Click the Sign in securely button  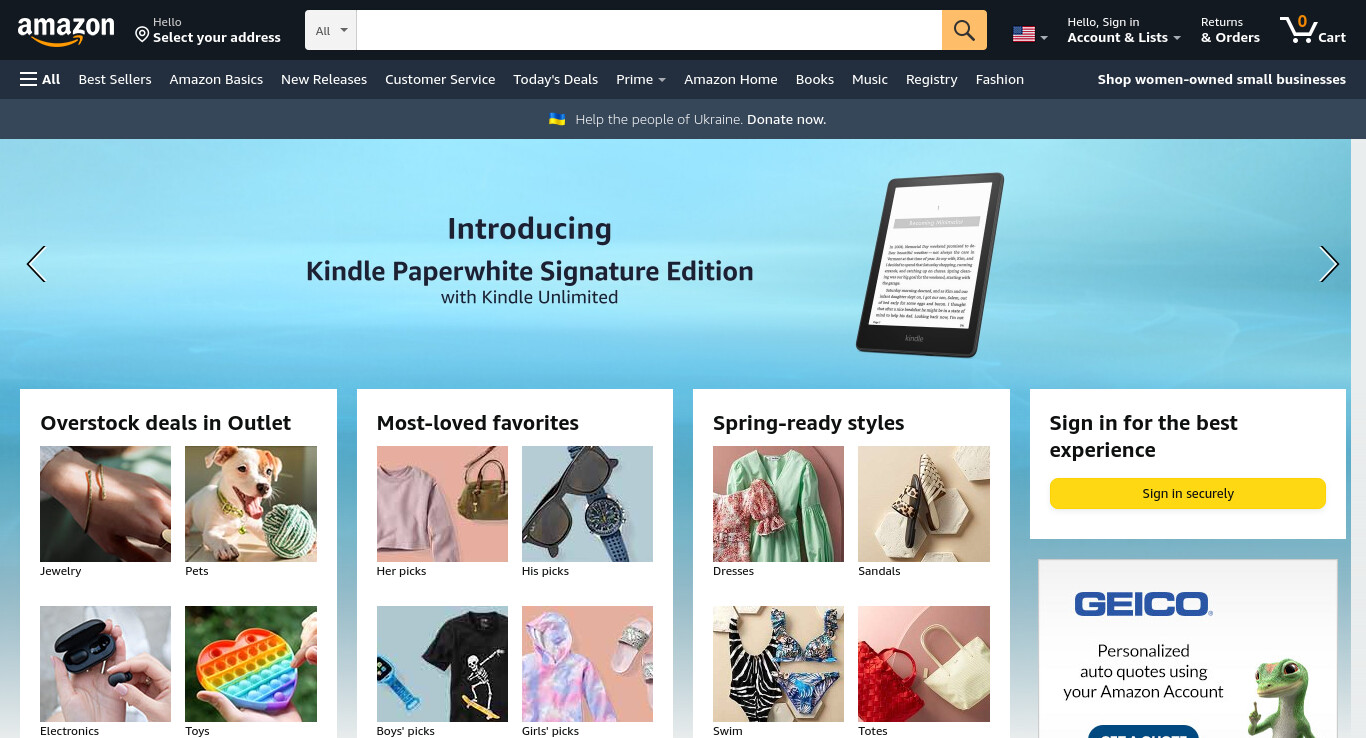click(x=1188, y=494)
